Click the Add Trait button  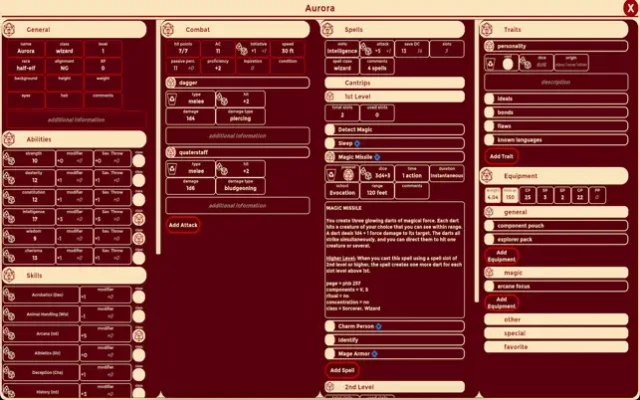pos(501,157)
